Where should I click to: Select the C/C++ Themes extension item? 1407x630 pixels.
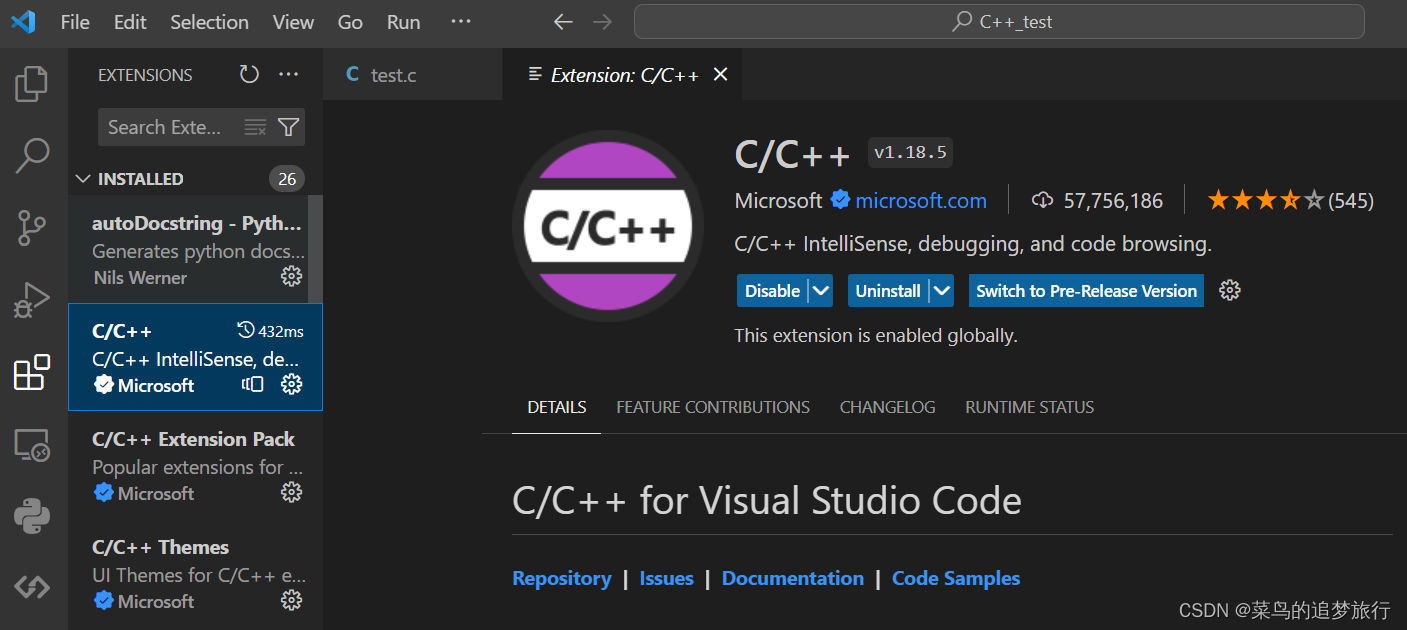(x=195, y=573)
